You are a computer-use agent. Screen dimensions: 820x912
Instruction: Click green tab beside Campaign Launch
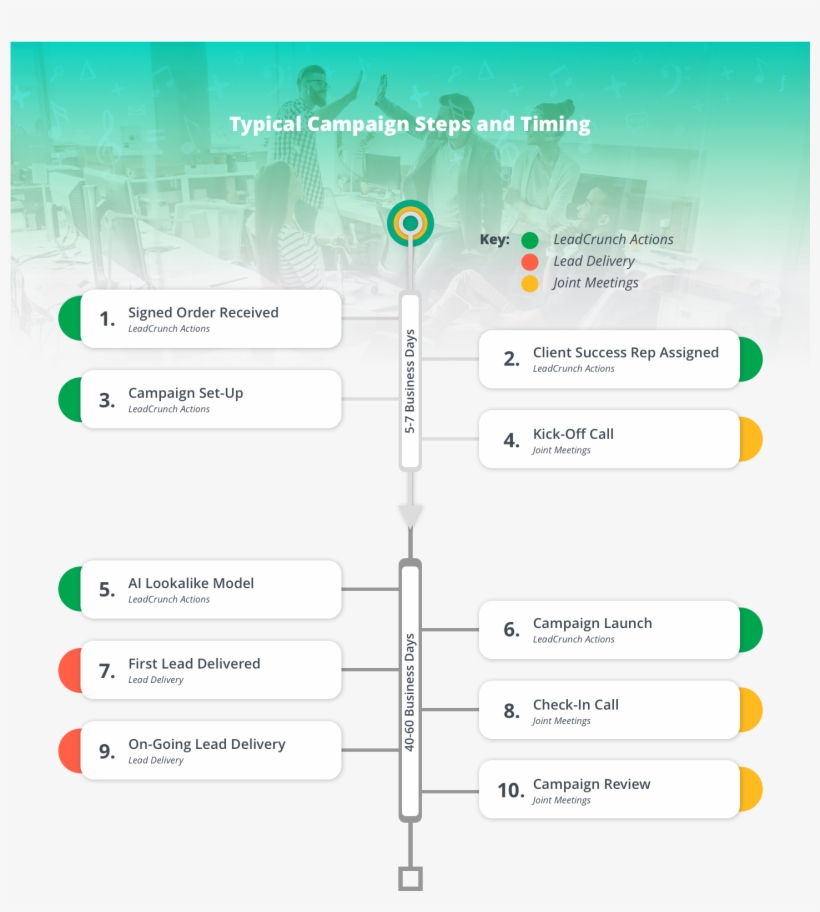[751, 630]
